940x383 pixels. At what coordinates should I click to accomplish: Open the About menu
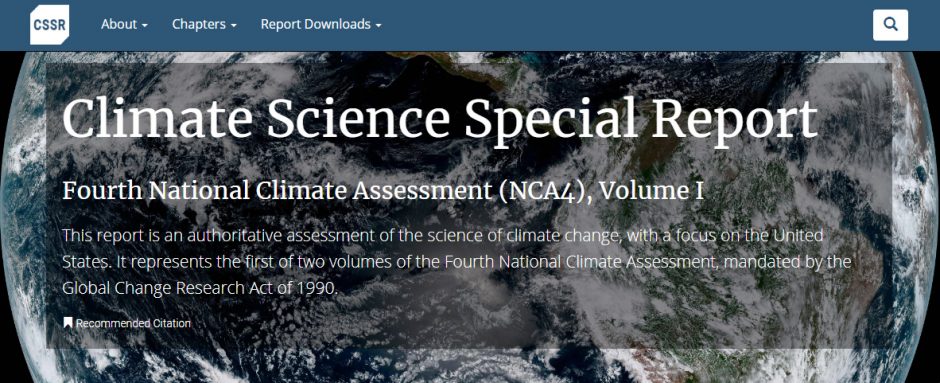124,25
